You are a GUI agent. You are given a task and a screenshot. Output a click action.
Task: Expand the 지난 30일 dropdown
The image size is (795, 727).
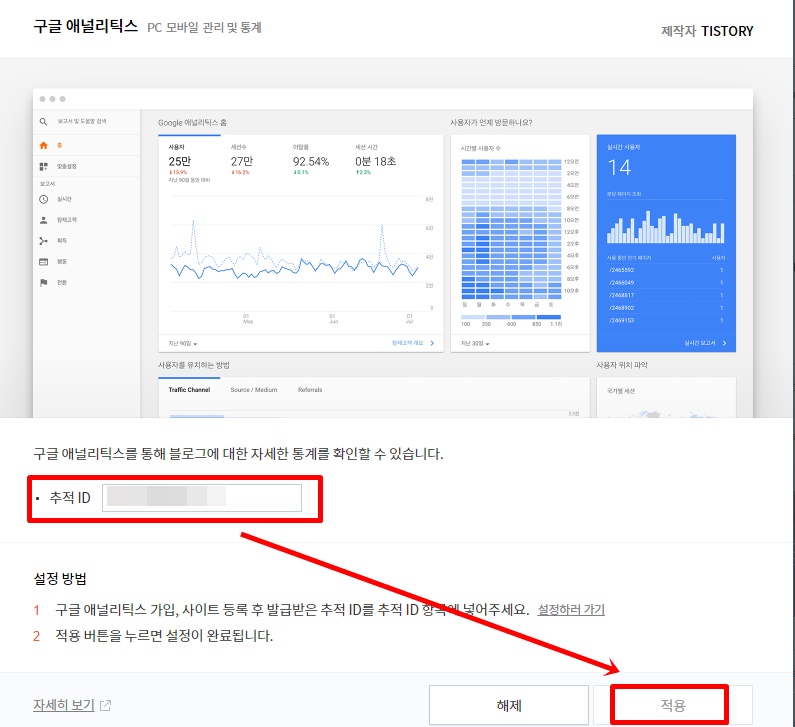click(475, 344)
